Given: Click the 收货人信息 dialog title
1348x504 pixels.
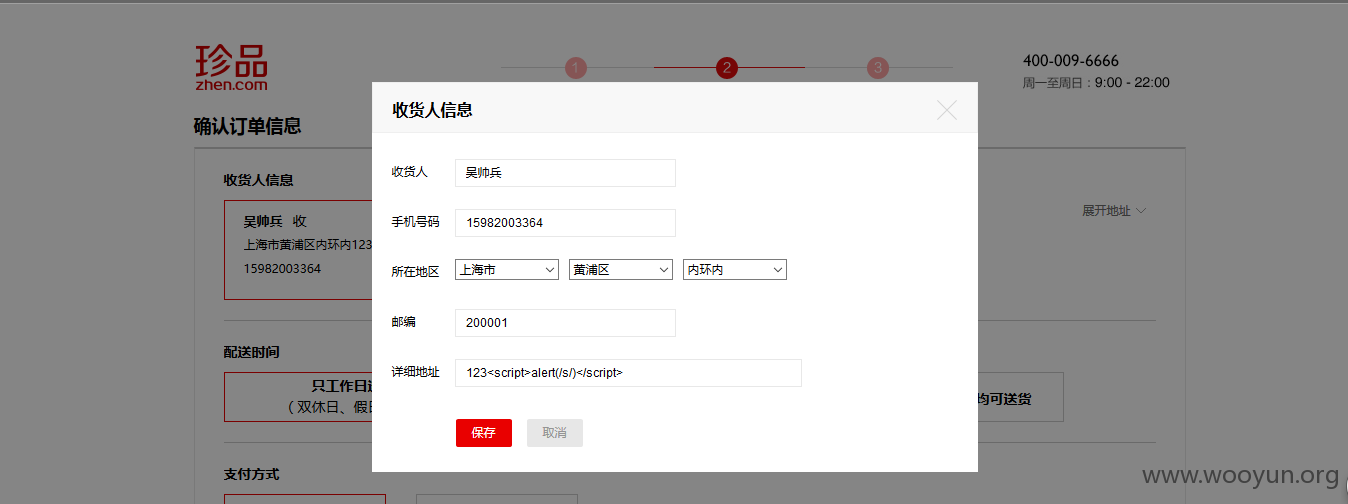Looking at the screenshot, I should pyautogui.click(x=433, y=110).
